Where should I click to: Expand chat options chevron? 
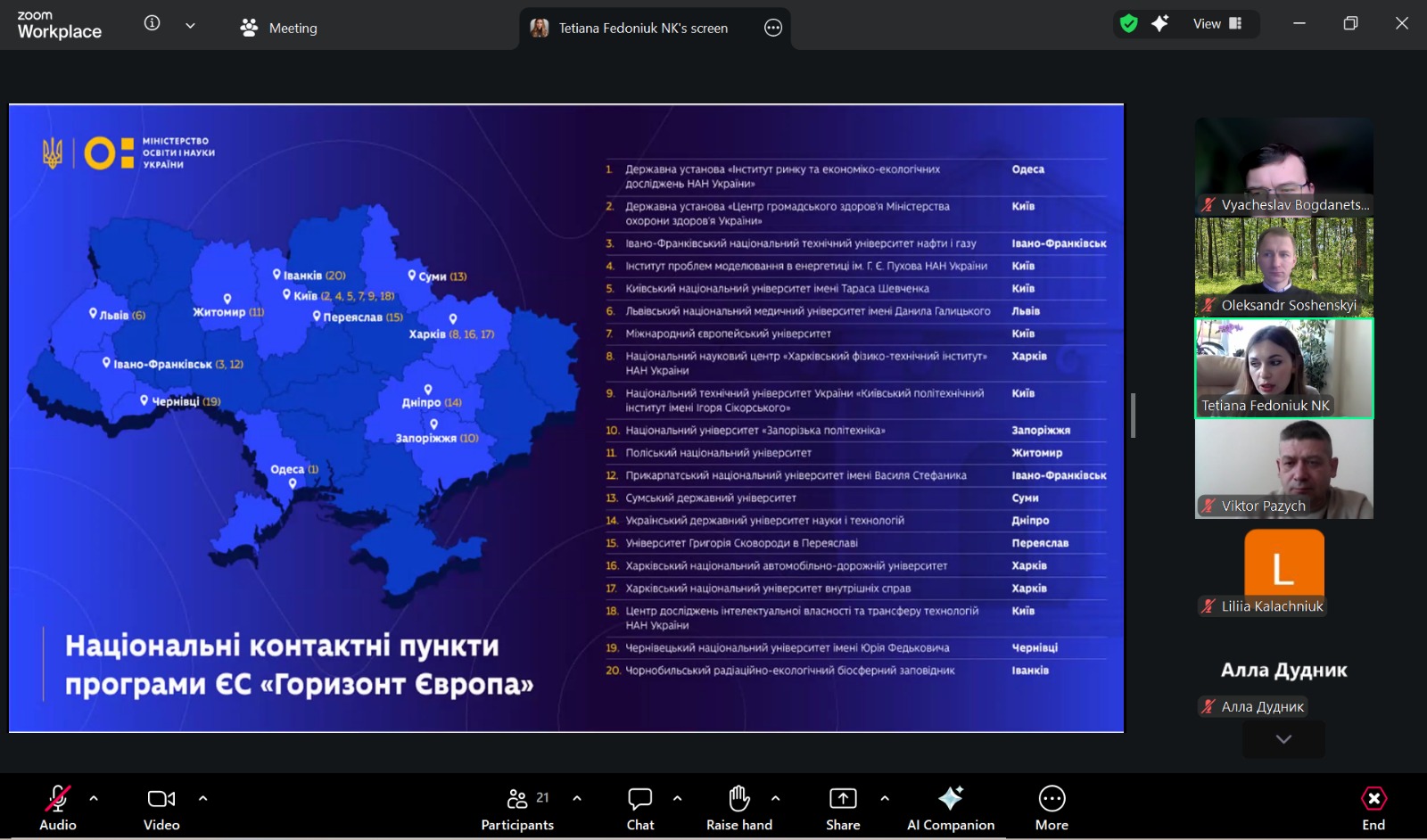pyautogui.click(x=678, y=798)
